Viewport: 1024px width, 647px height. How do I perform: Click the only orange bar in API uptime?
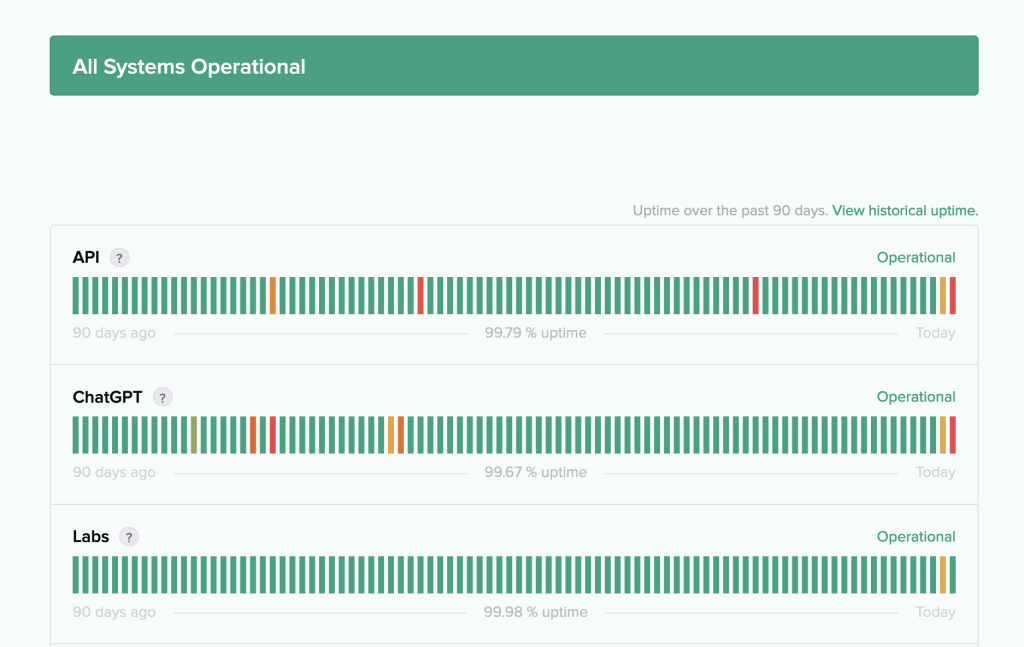273,296
